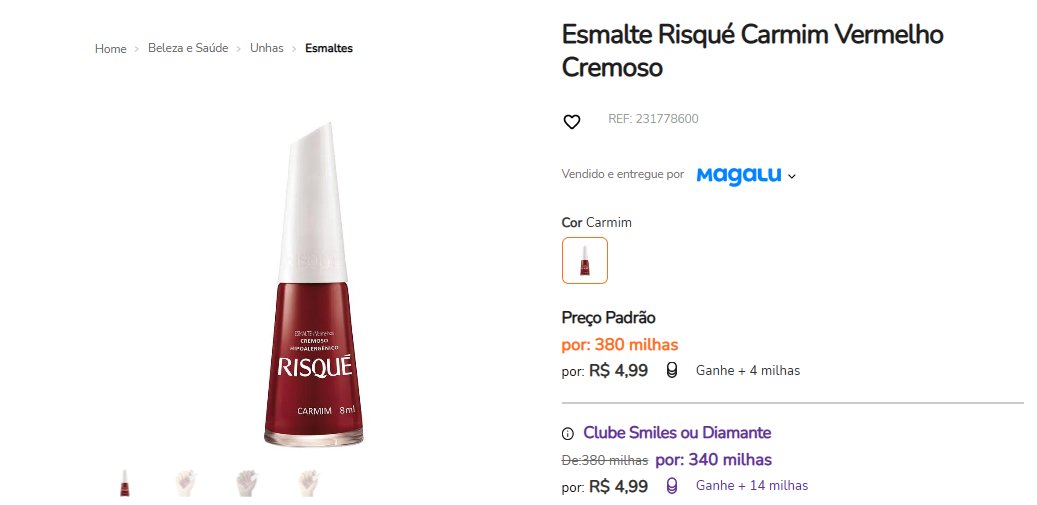Select the second product thumbnail
The image size is (1037, 505).
186,483
